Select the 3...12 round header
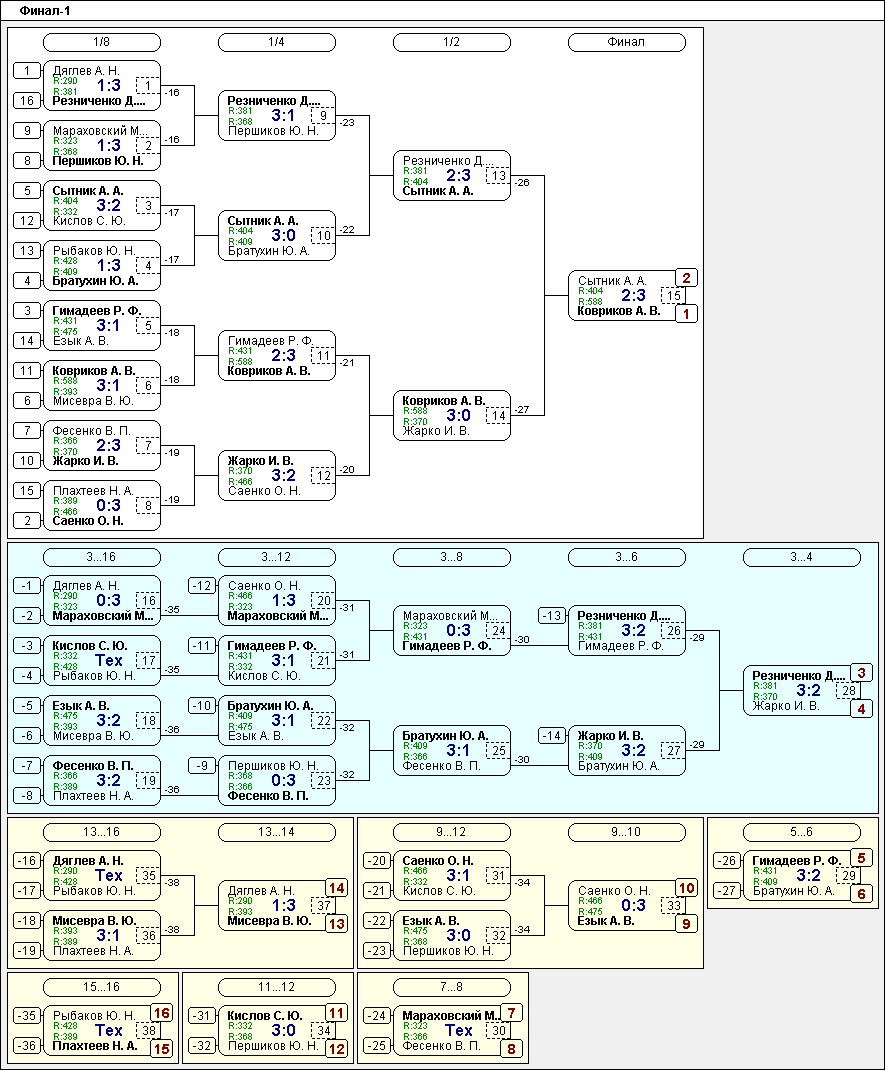887x1071 pixels. coord(277,557)
